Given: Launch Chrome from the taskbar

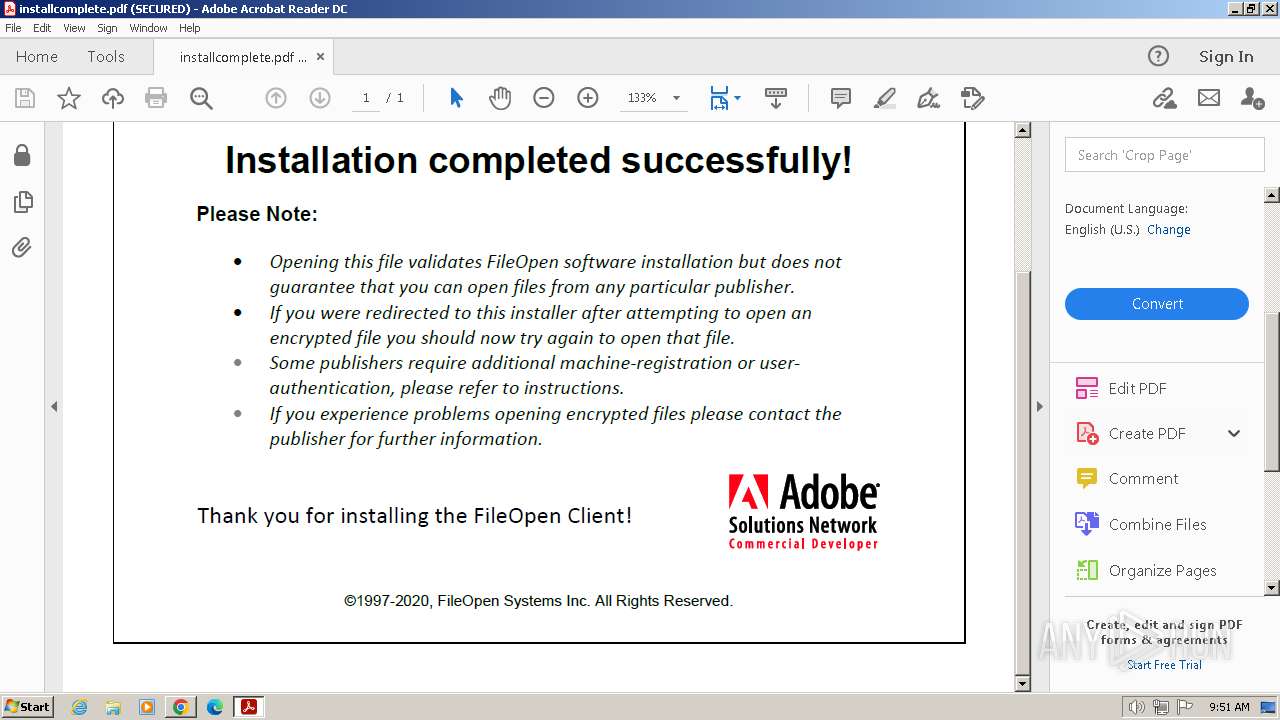Looking at the screenshot, I should tap(180, 707).
